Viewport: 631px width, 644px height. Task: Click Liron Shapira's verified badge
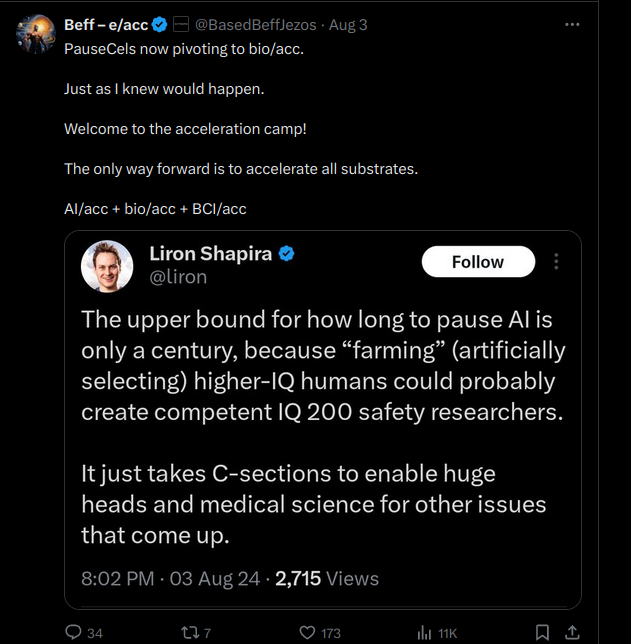point(287,254)
